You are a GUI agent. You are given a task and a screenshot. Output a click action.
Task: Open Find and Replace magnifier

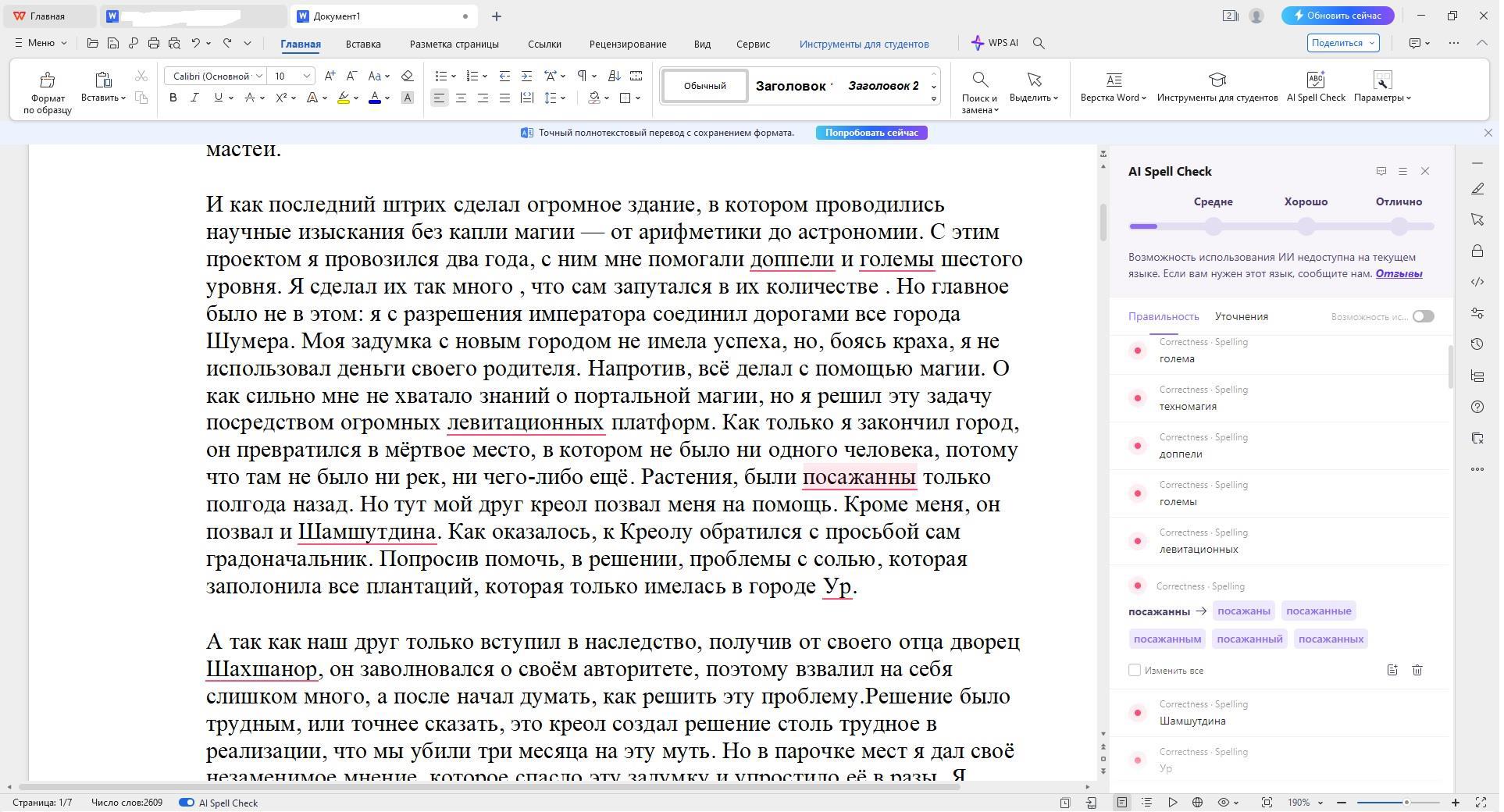point(979,80)
